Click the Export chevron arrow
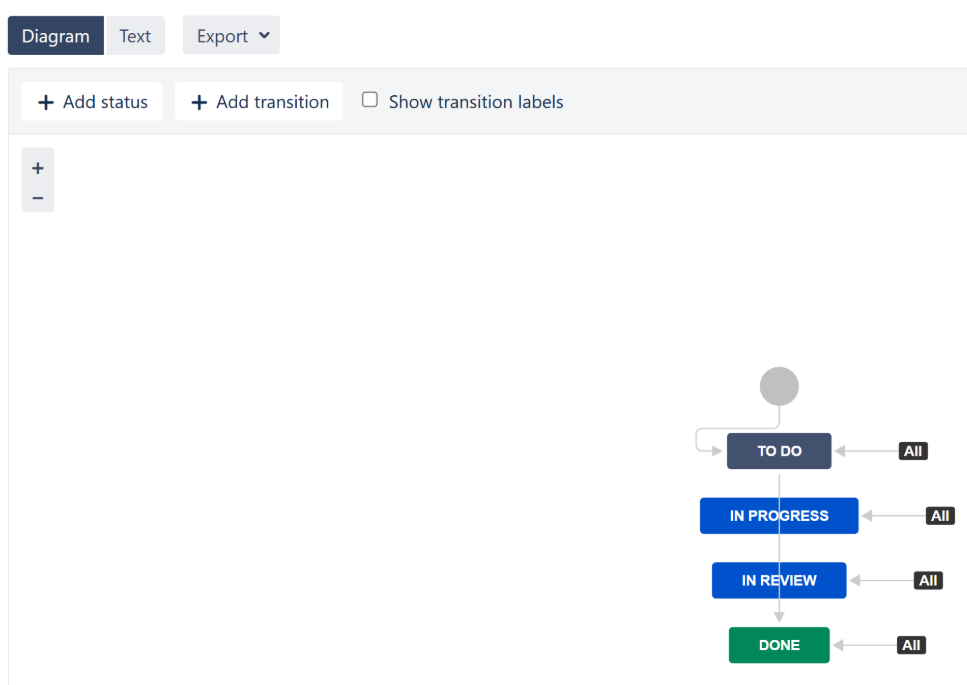Image resolution: width=967 pixels, height=685 pixels. 265,35
